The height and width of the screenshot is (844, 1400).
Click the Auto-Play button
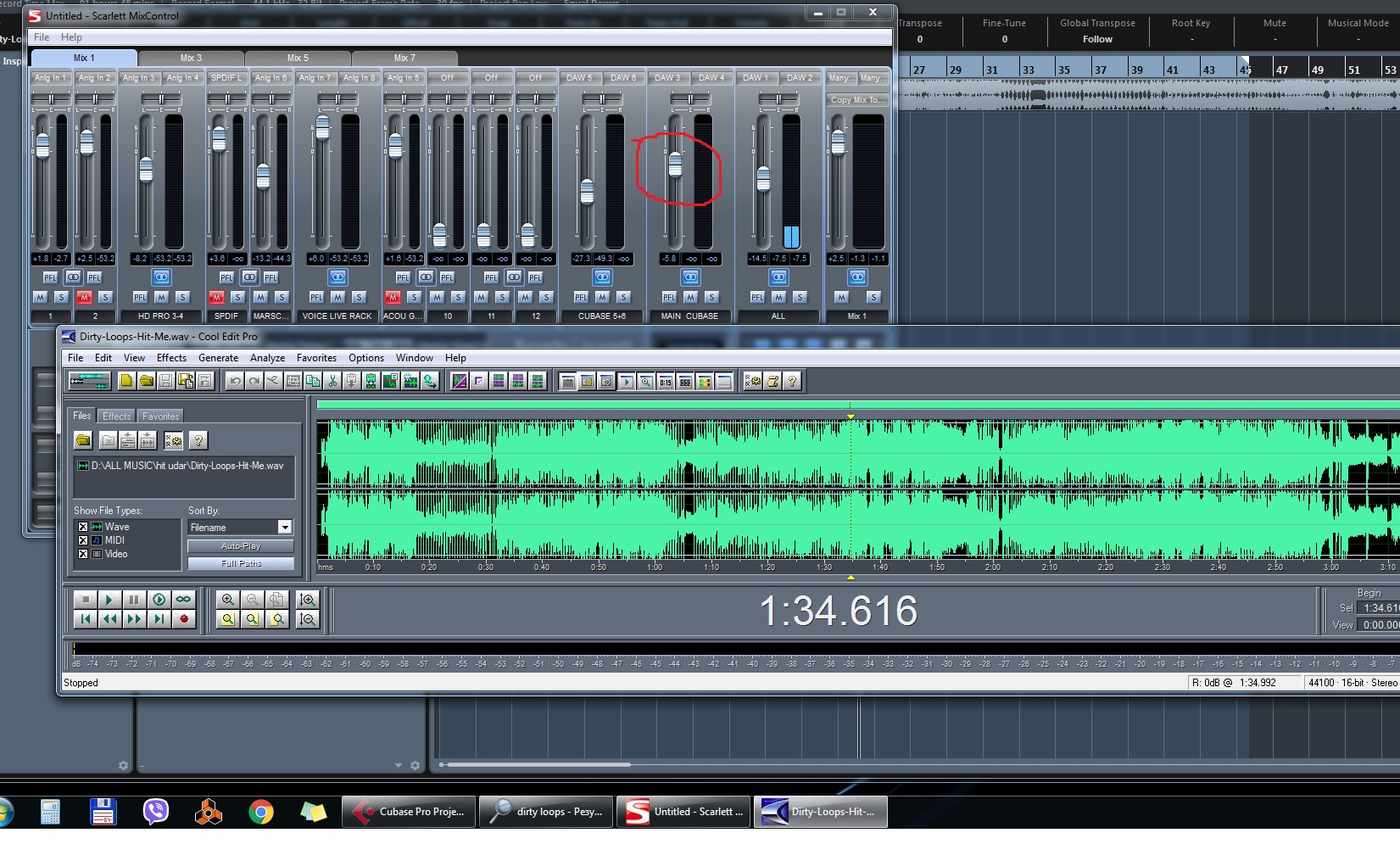click(241, 546)
